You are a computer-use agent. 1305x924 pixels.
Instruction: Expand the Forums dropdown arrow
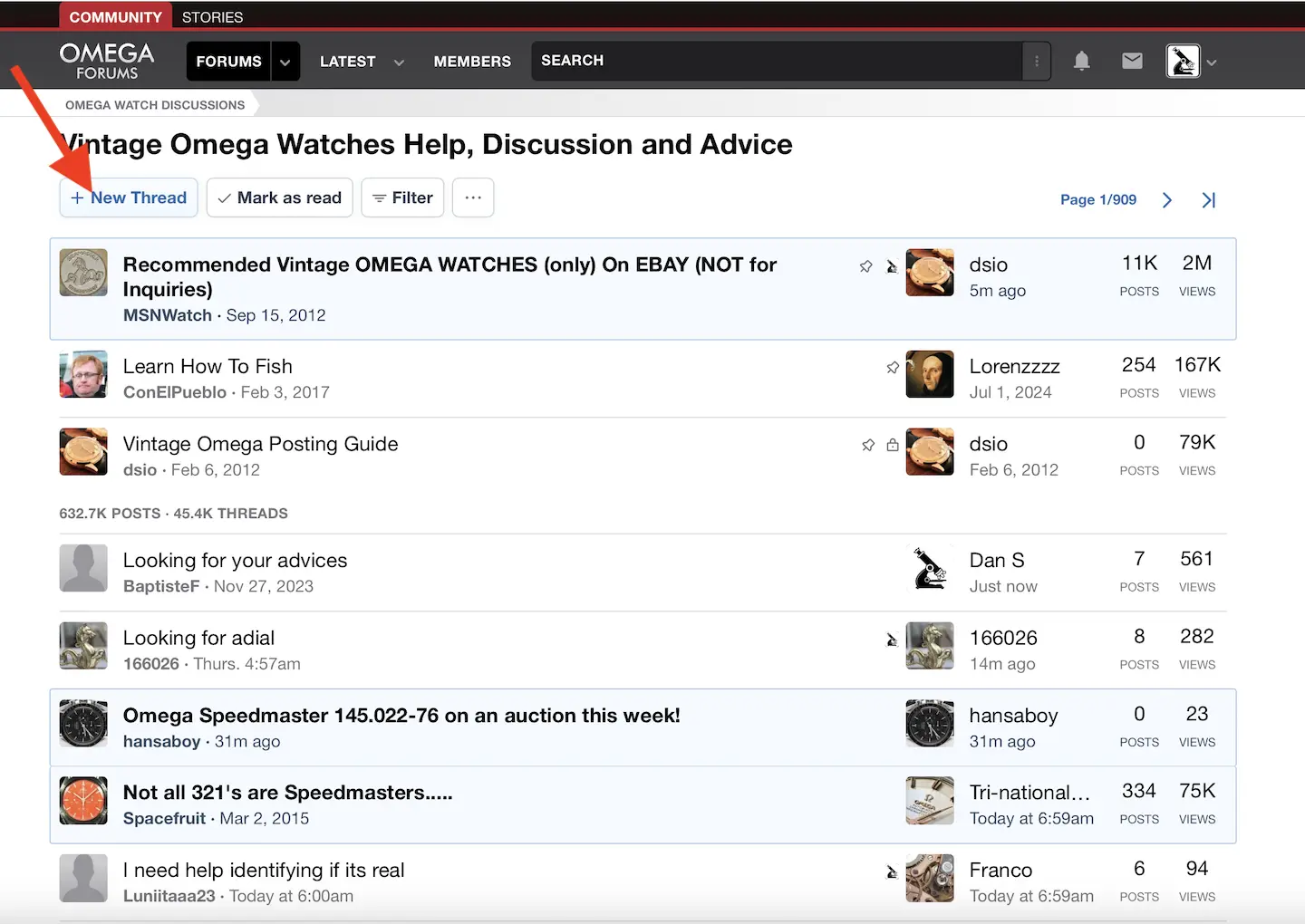(285, 62)
